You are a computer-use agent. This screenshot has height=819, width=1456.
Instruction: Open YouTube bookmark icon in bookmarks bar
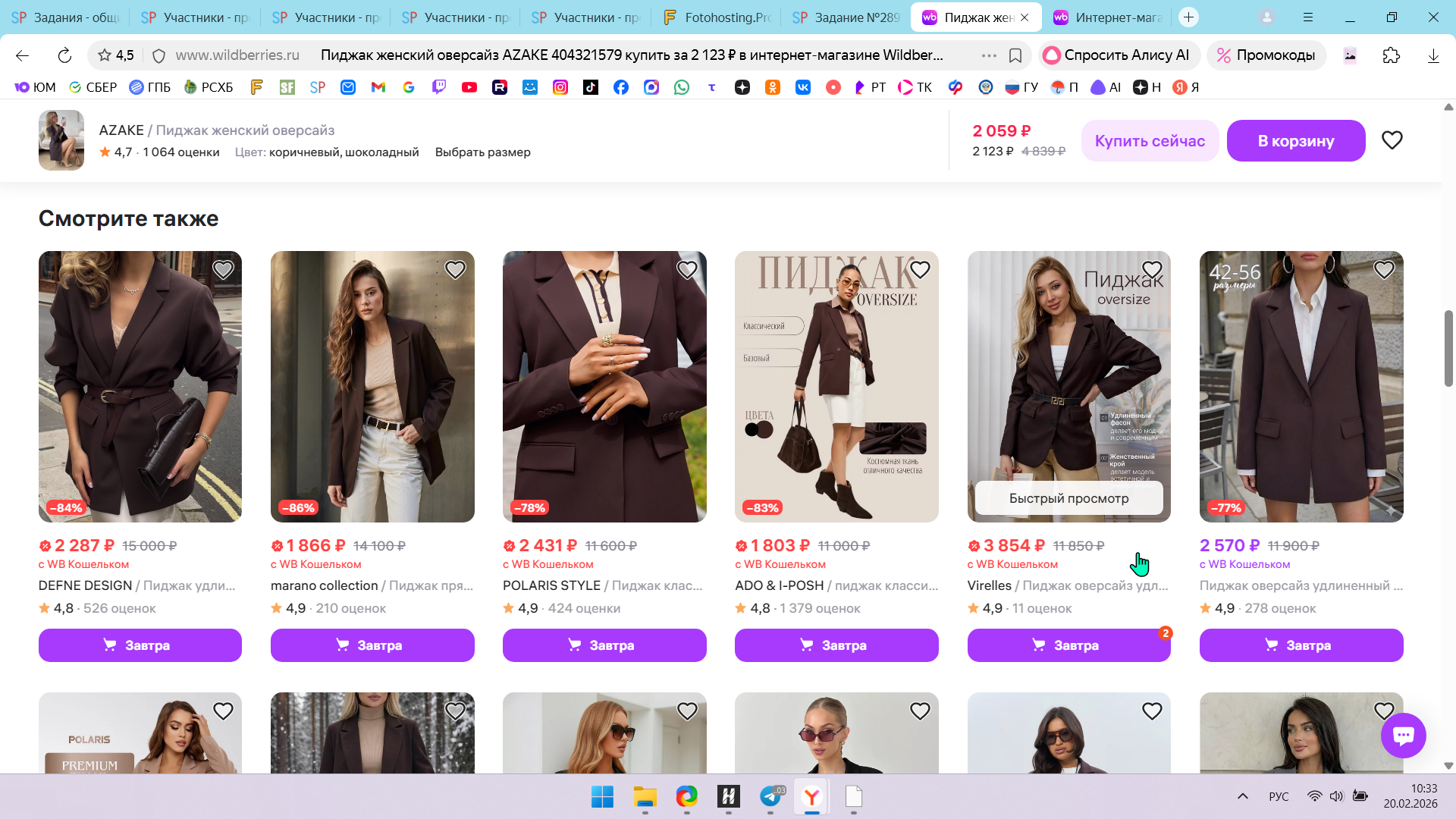pyautogui.click(x=469, y=87)
